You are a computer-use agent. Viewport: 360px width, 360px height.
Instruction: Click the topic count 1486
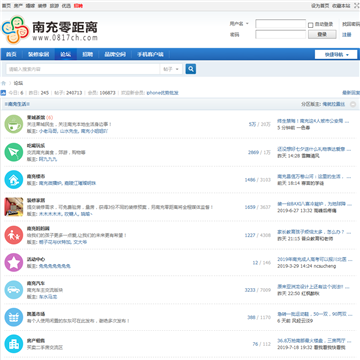click(x=250, y=180)
